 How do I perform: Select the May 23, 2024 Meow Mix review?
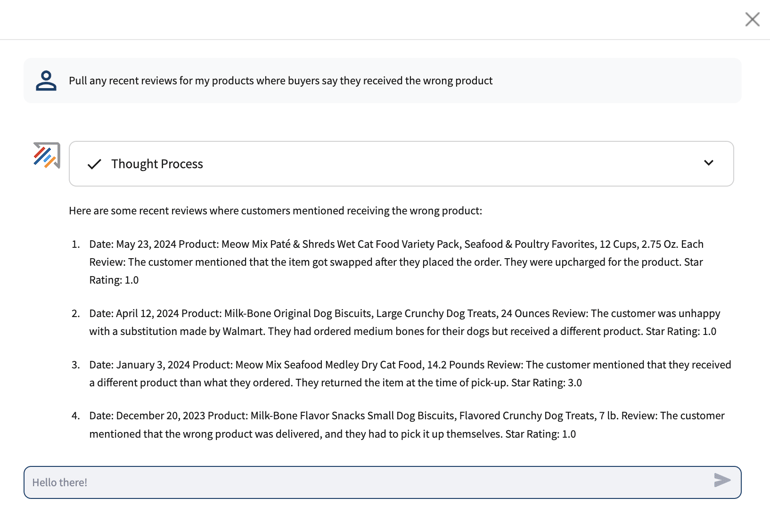click(396, 262)
